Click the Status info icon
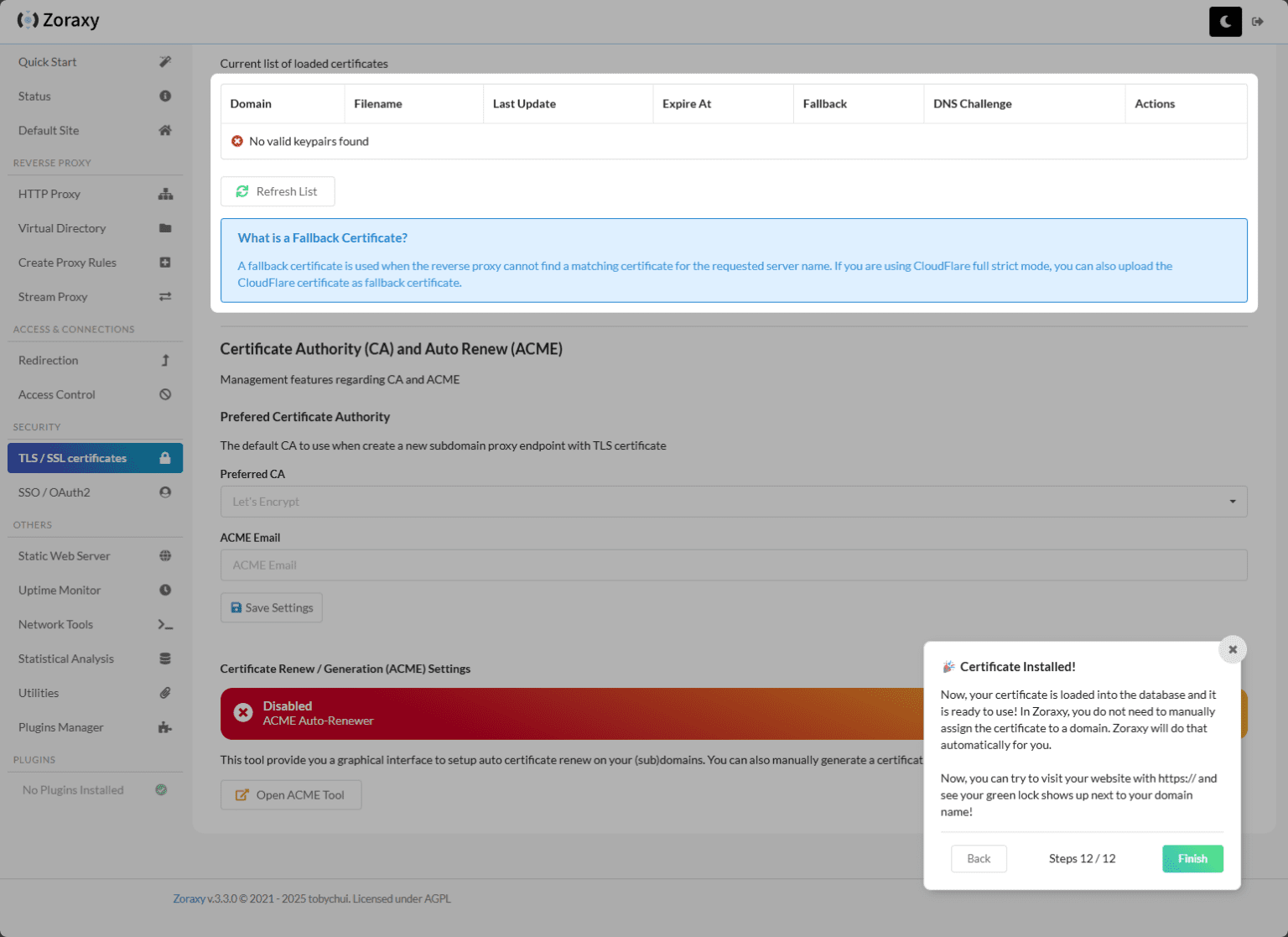This screenshot has width=1288, height=937. (165, 96)
